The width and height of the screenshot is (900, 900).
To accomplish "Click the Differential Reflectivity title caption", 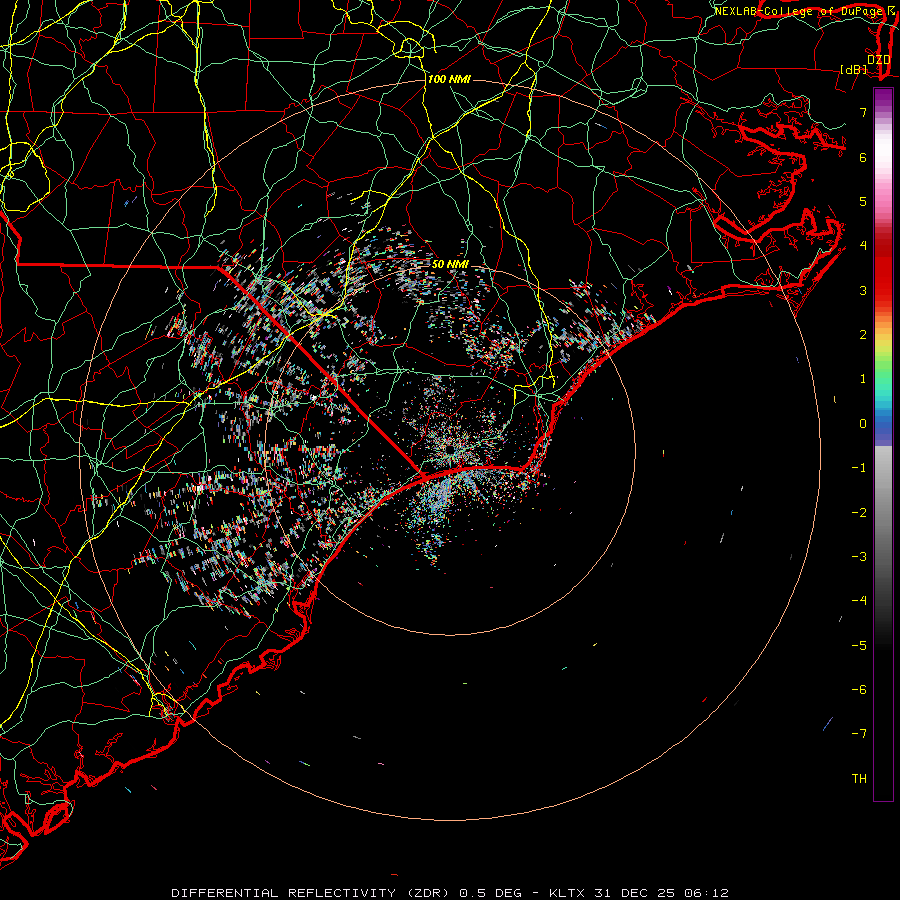I will coord(449,893).
